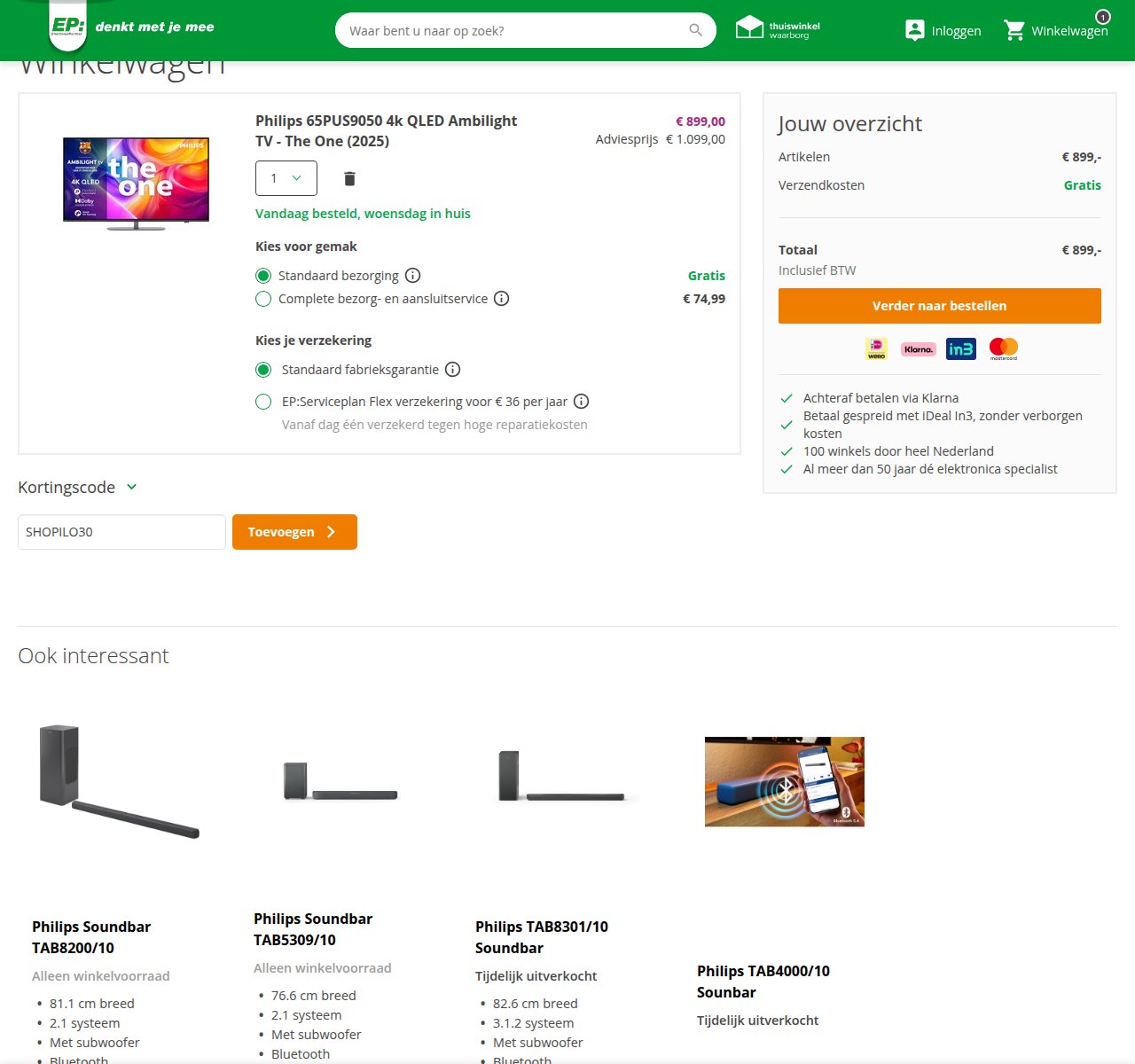Show info for EP:Serviceplan Flex verzekering
Screen dimensions: 1135x1064
582,402
